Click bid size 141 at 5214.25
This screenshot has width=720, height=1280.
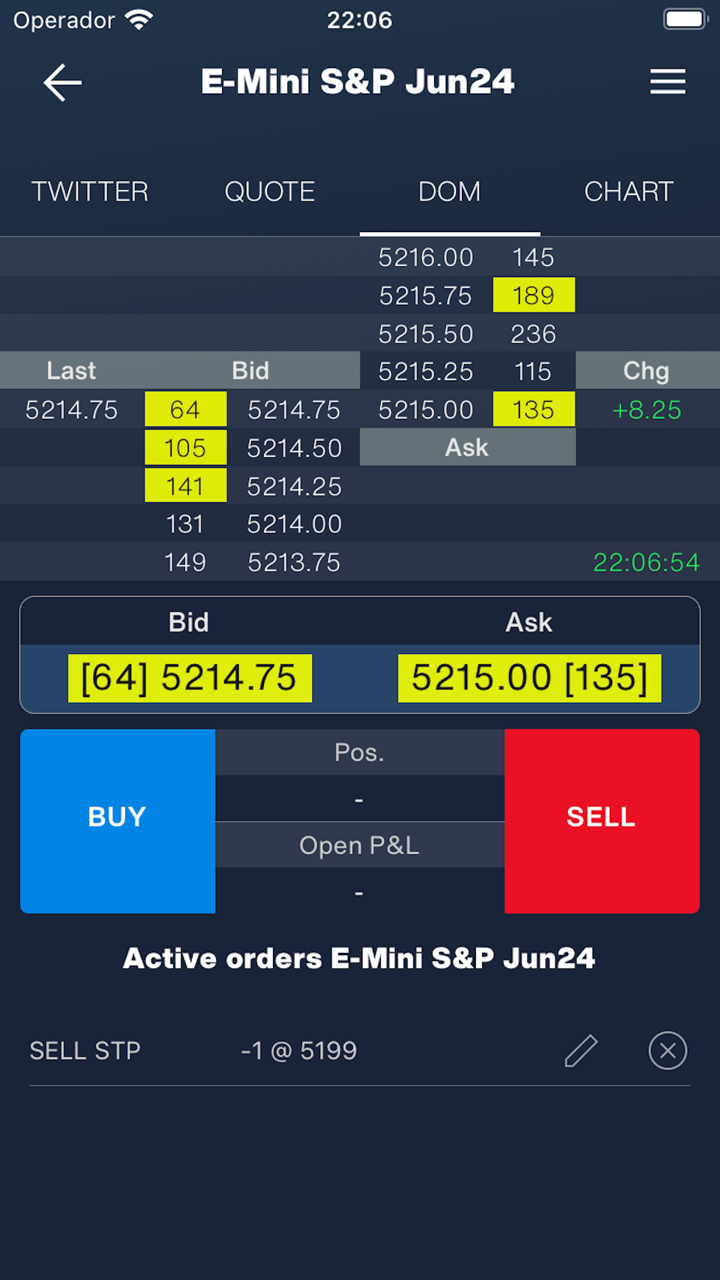(x=185, y=486)
